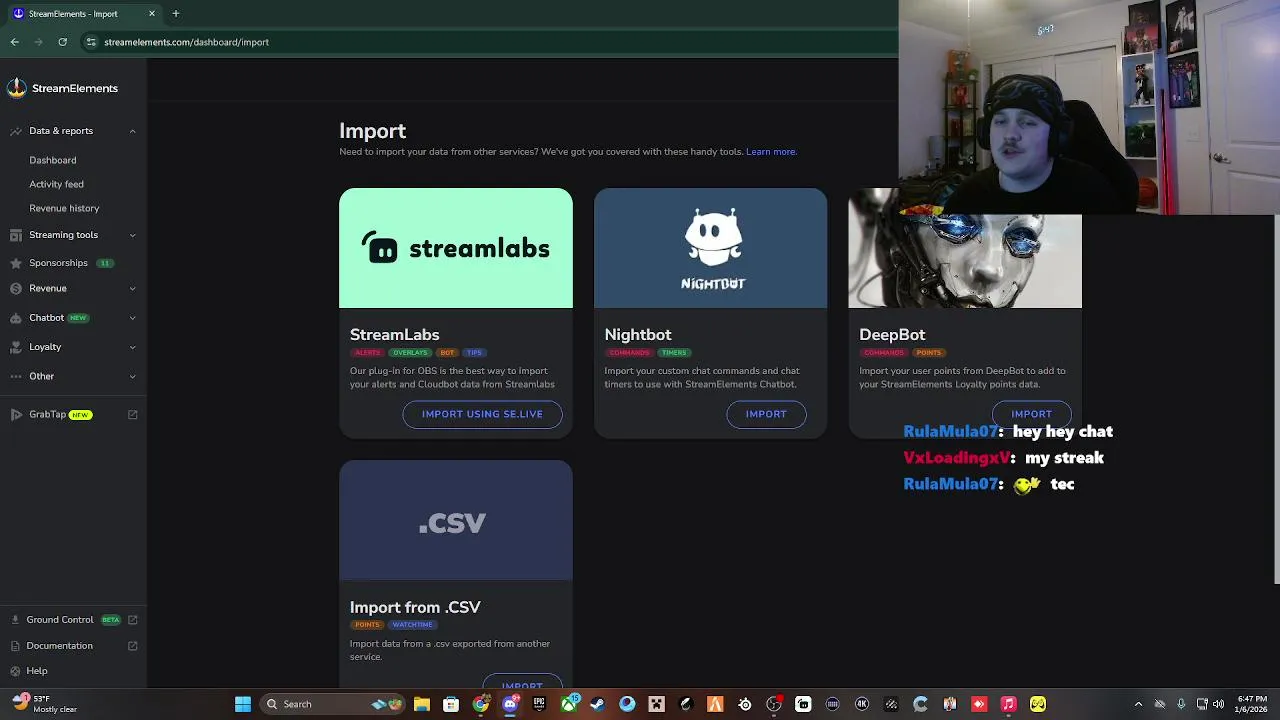This screenshot has height=720, width=1280.
Task: Click the WATCHTIME tag on .CSV card
Action: click(x=412, y=625)
